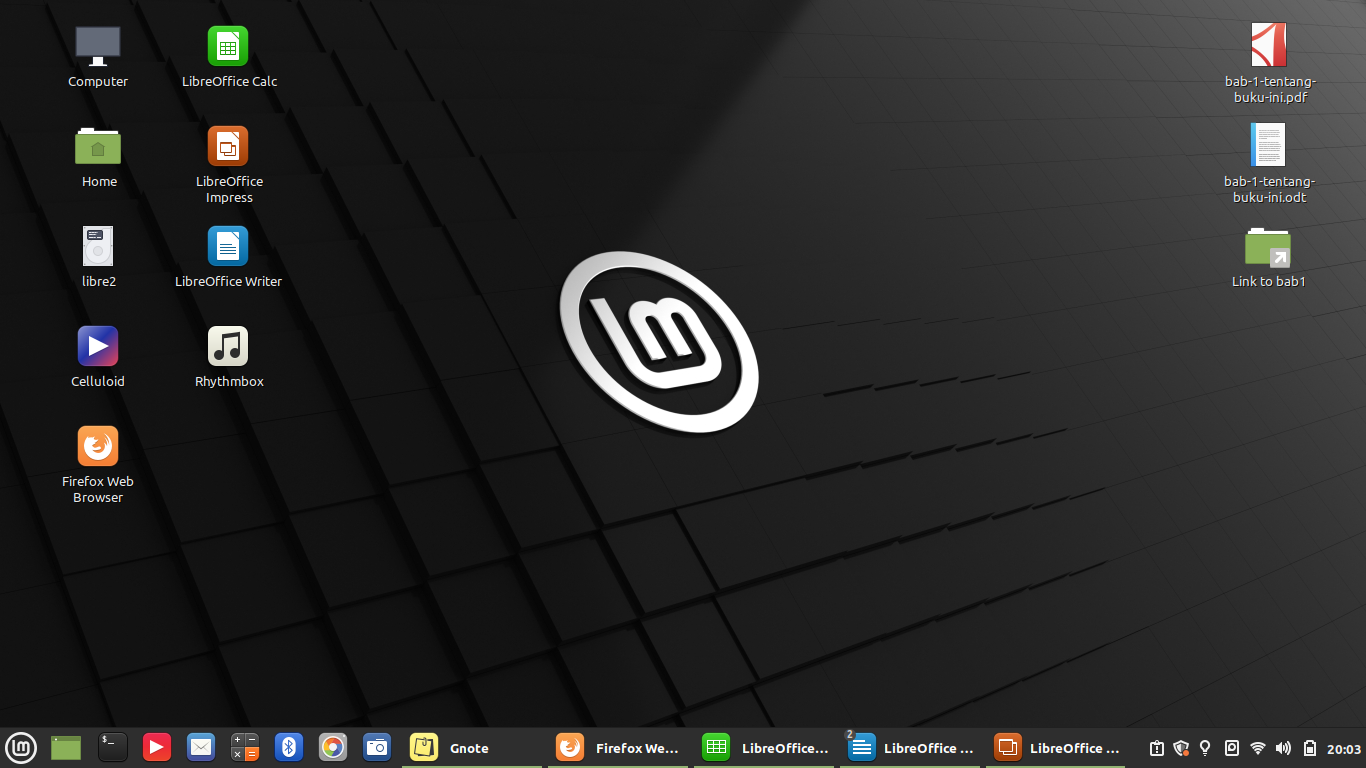Viewport: 1366px width, 768px height.
Task: Click the light bulb tray icon
Action: point(1205,748)
